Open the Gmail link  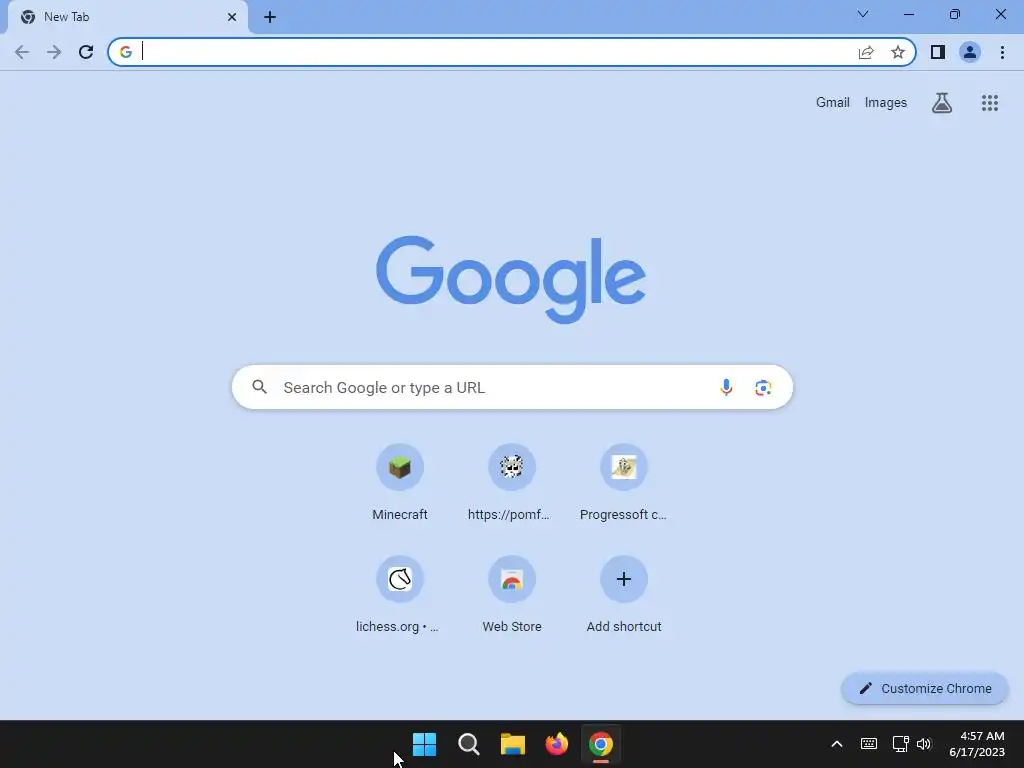[x=833, y=103]
